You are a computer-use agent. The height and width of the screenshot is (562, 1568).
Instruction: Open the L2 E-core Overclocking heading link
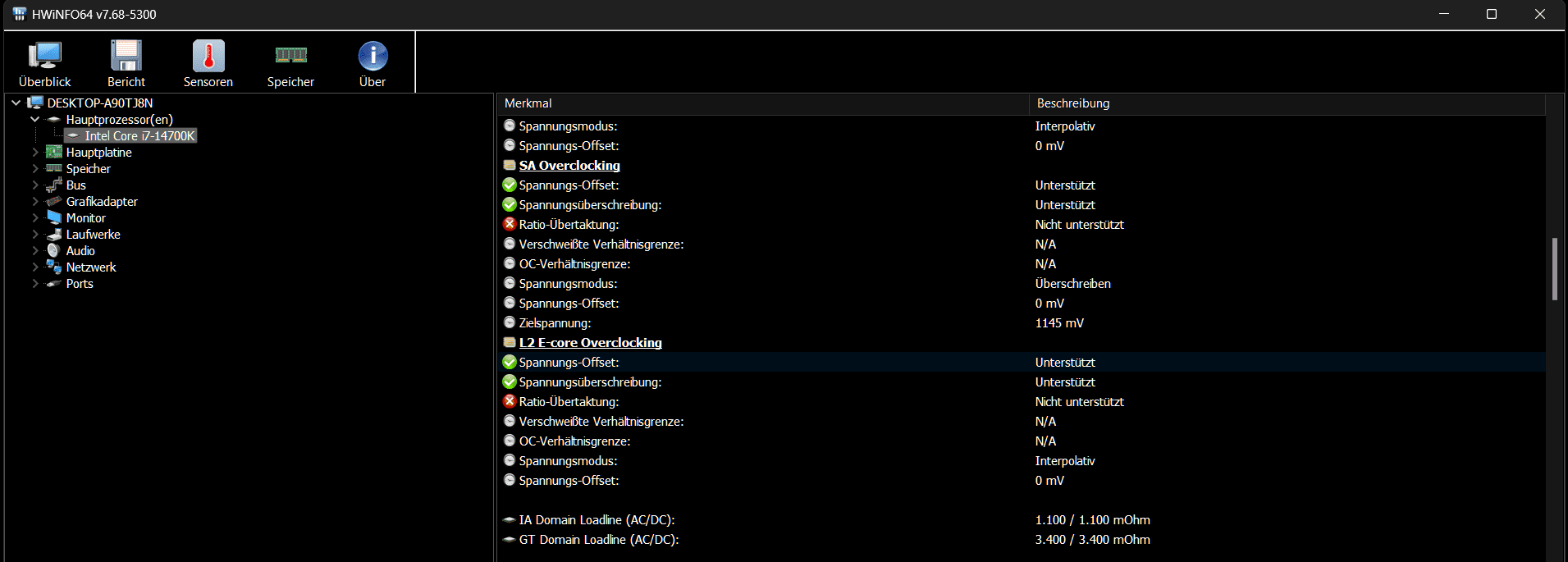(590, 342)
